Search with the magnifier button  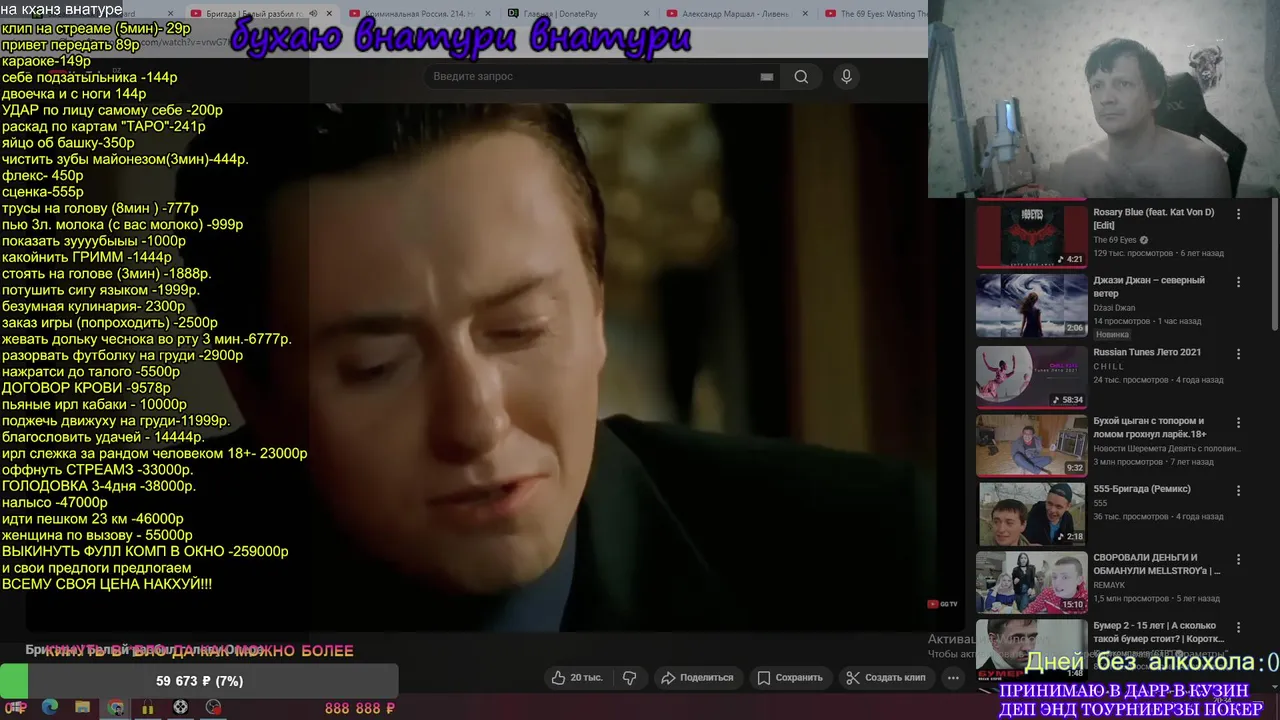click(801, 77)
